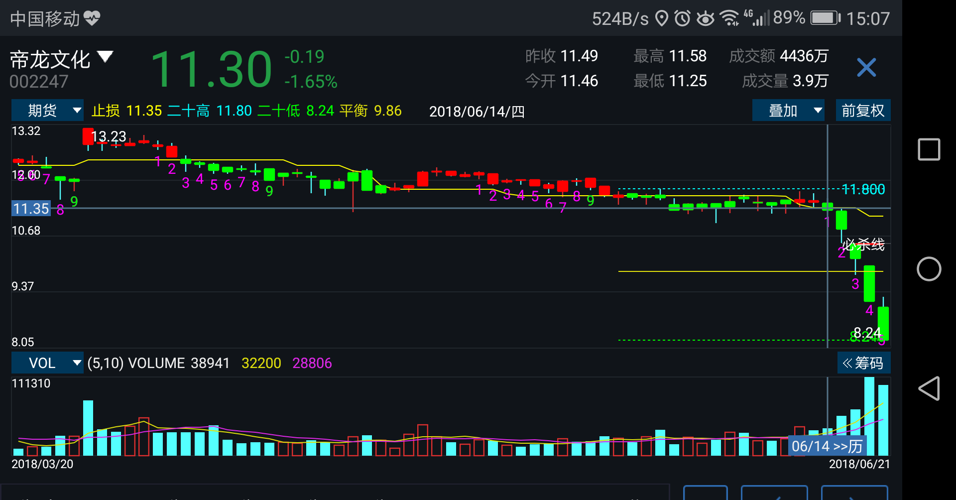Screen dimensions: 956x500
Task: Tap the heart icon beside 中国移动
Action: pos(92,18)
